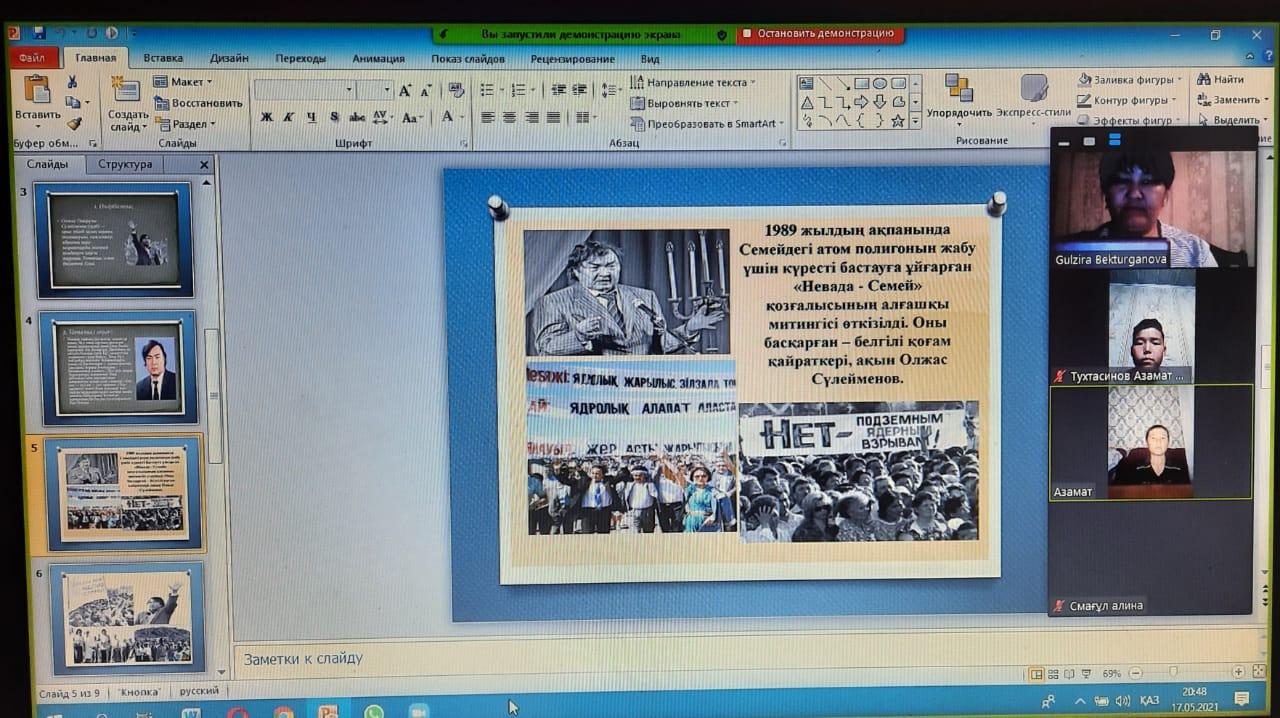1280x718 pixels.
Task: Toggle underline (Ч) formatting
Action: (311, 117)
